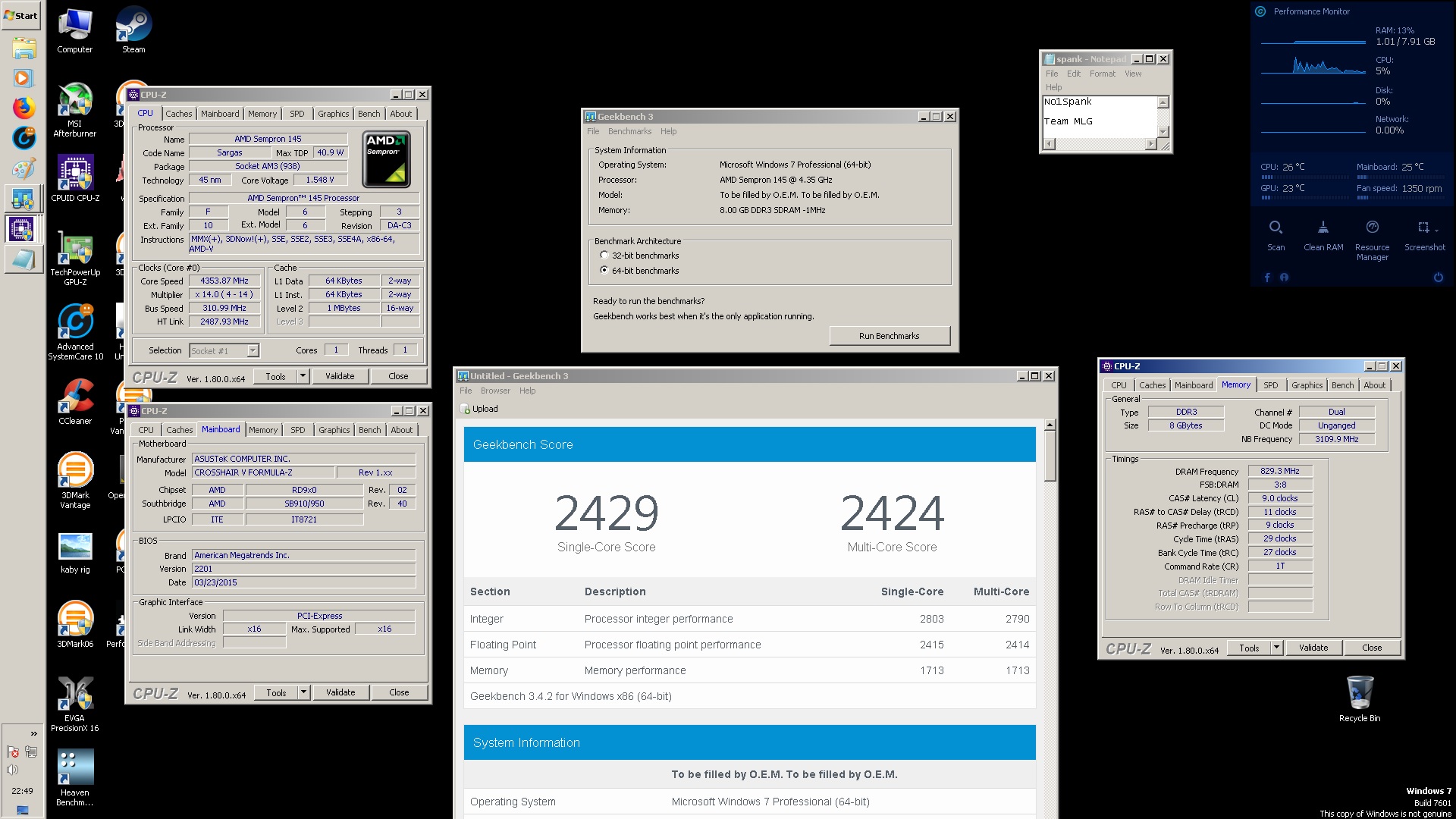Click Notepad horizontal scrollbar right arrow

click(1150, 144)
